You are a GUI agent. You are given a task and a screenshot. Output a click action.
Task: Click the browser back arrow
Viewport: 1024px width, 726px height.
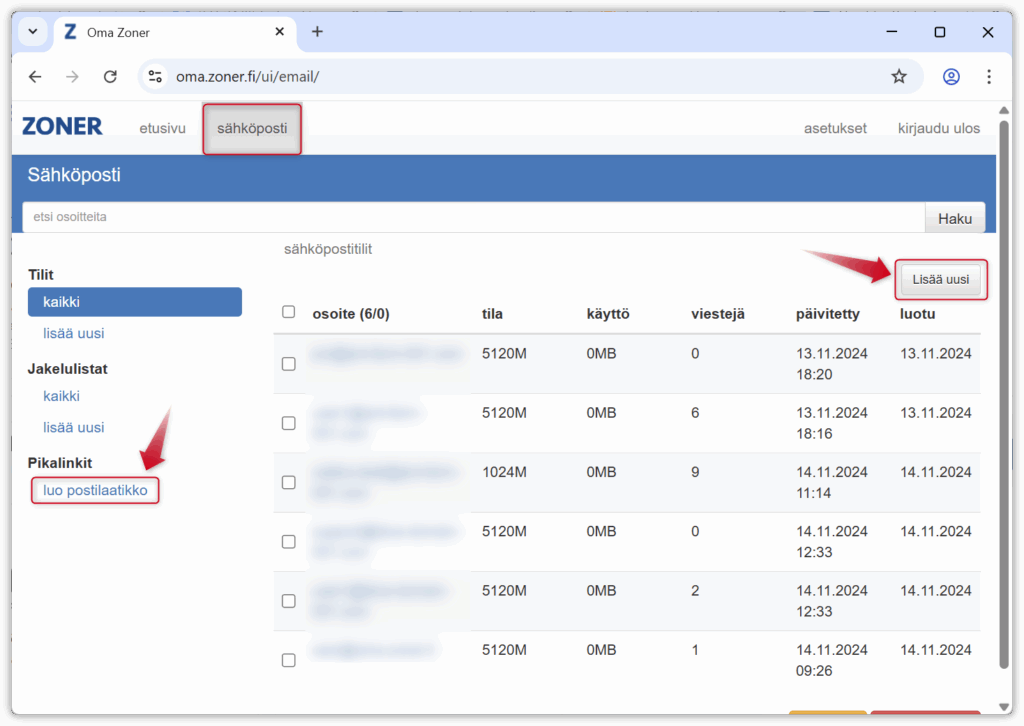point(35,77)
